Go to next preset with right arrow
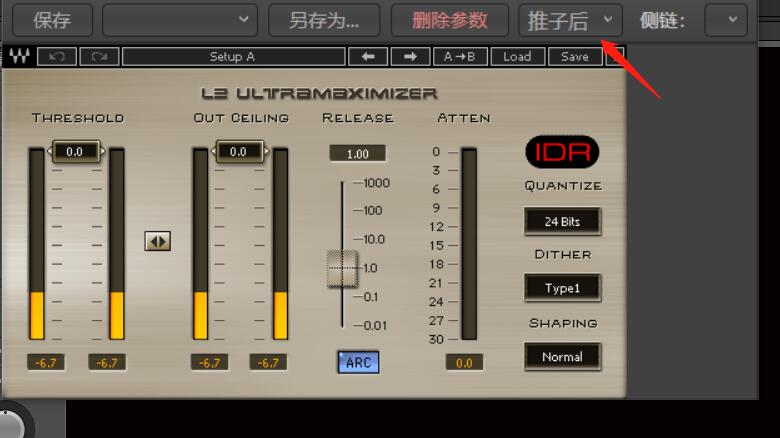780x438 pixels. point(410,56)
